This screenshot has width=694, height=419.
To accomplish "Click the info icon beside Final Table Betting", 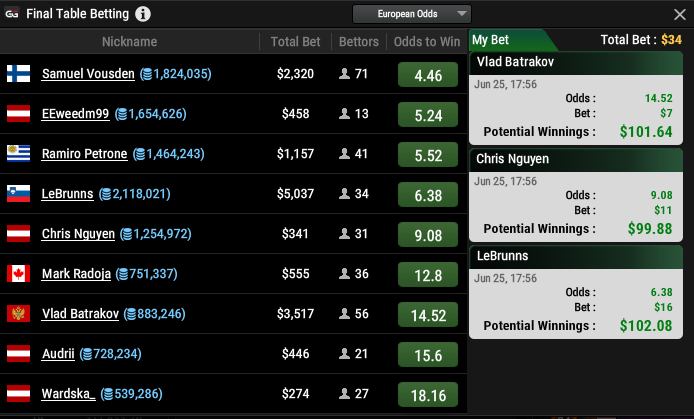I will pos(143,14).
